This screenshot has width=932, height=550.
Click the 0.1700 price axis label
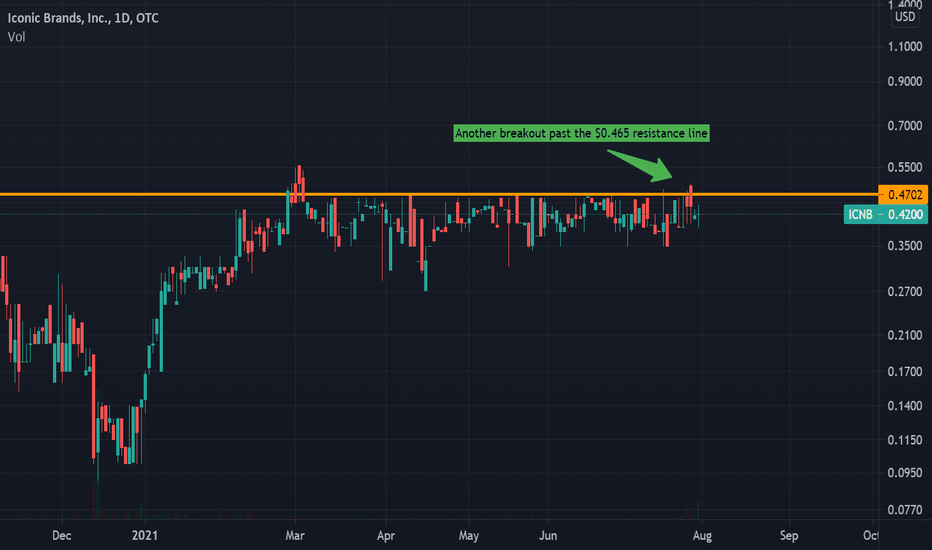905,372
